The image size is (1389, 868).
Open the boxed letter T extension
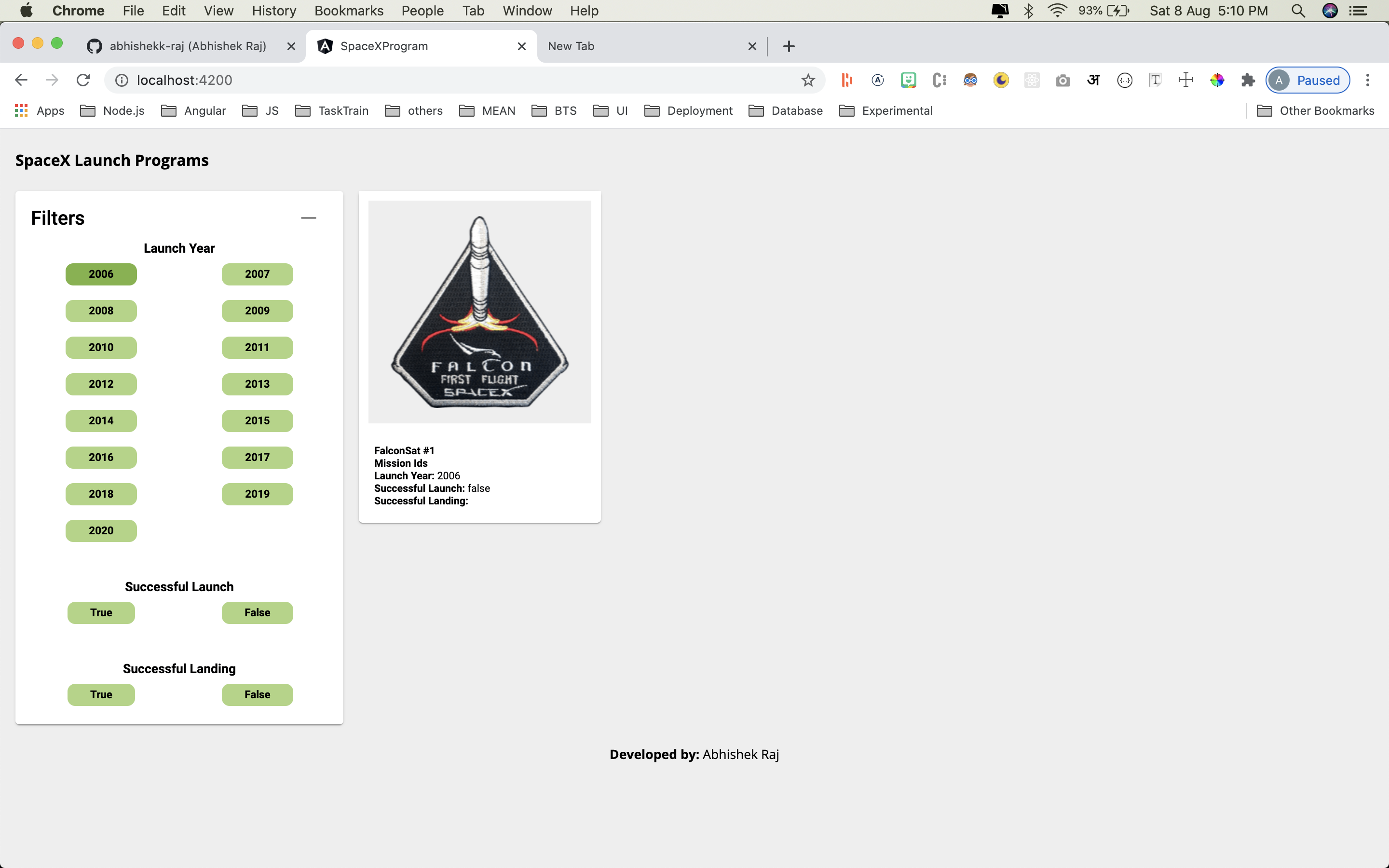pos(1156,81)
